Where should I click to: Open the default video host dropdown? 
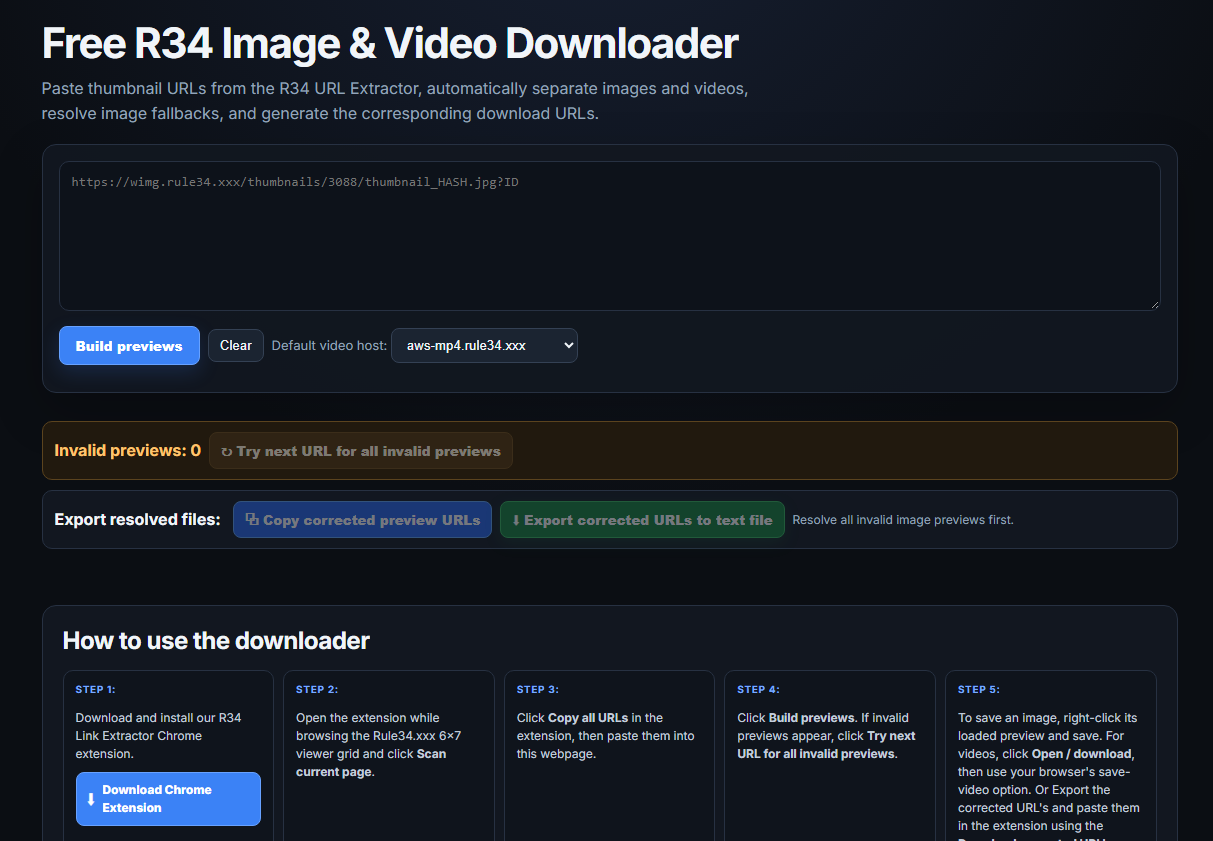[484, 345]
